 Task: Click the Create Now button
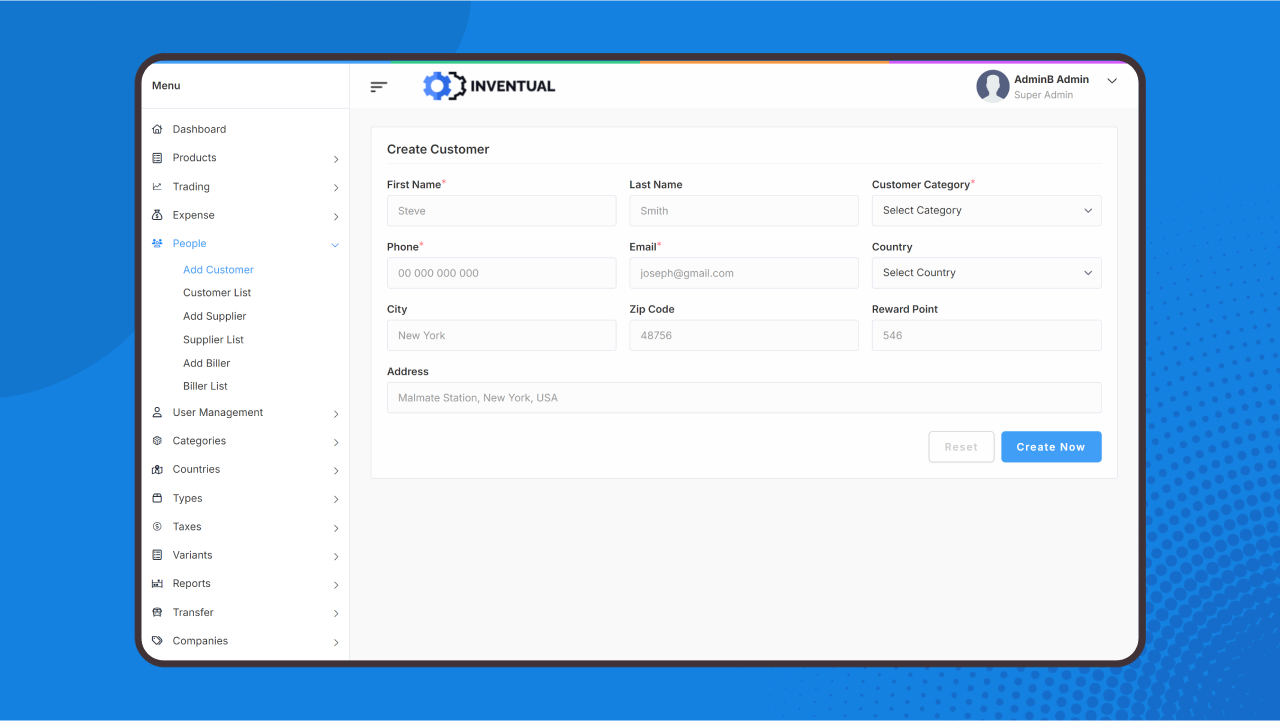tap(1051, 446)
